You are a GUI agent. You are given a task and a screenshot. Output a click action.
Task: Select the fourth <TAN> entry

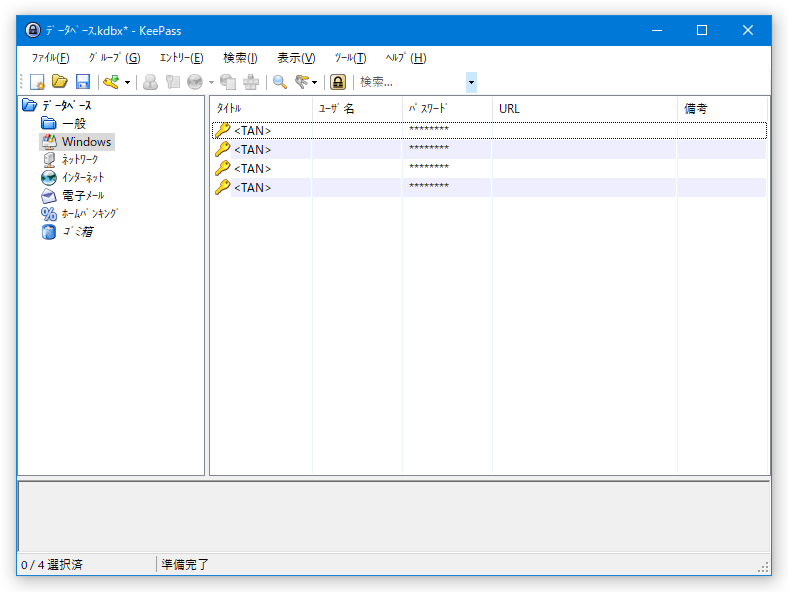(489, 188)
